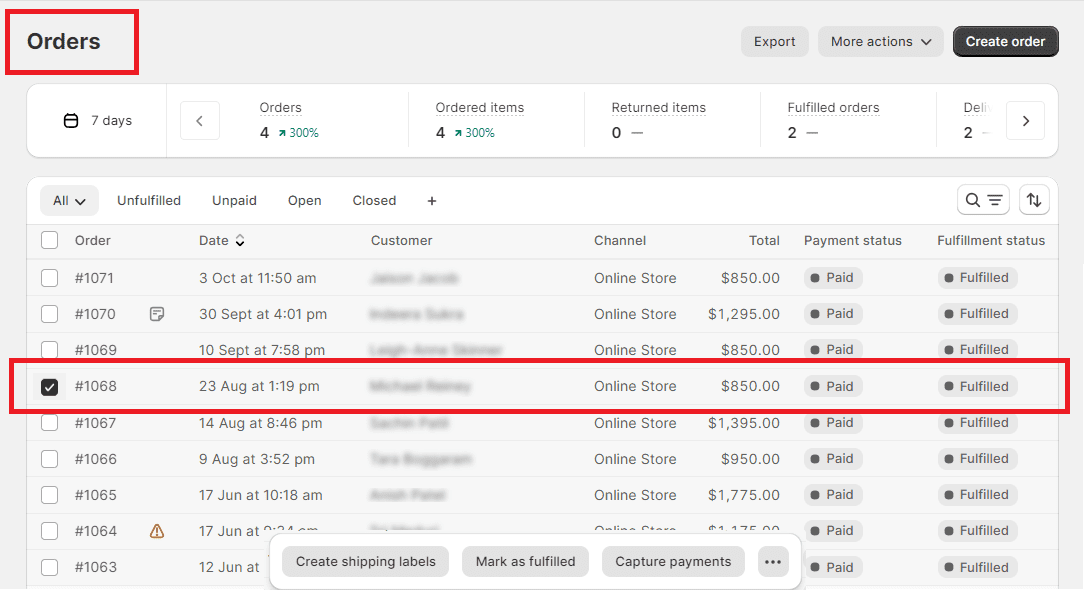Go to previous analytics metrics arrow

click(200, 121)
